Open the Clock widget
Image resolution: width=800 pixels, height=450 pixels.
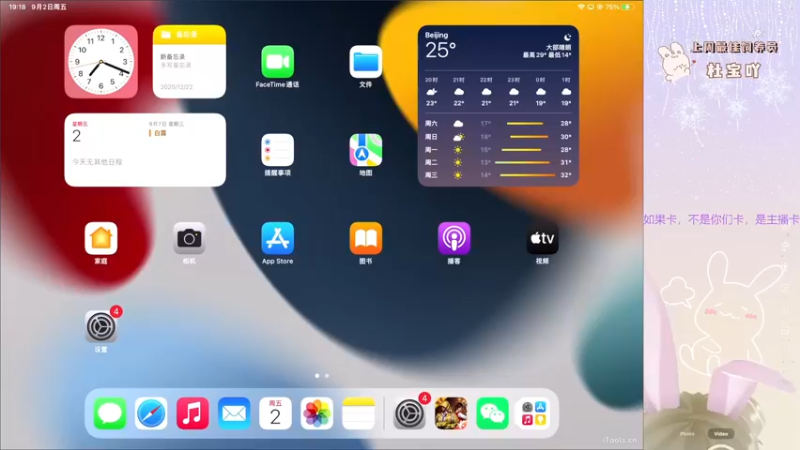(101, 62)
